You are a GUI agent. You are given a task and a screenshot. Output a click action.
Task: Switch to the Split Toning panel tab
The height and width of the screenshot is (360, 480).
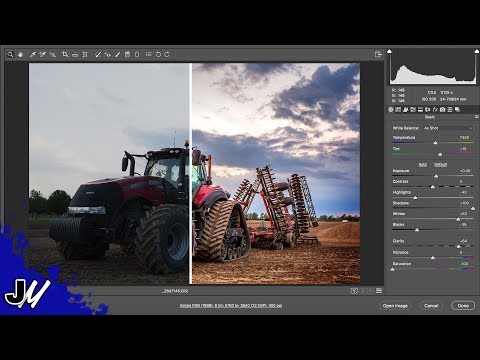(420, 109)
